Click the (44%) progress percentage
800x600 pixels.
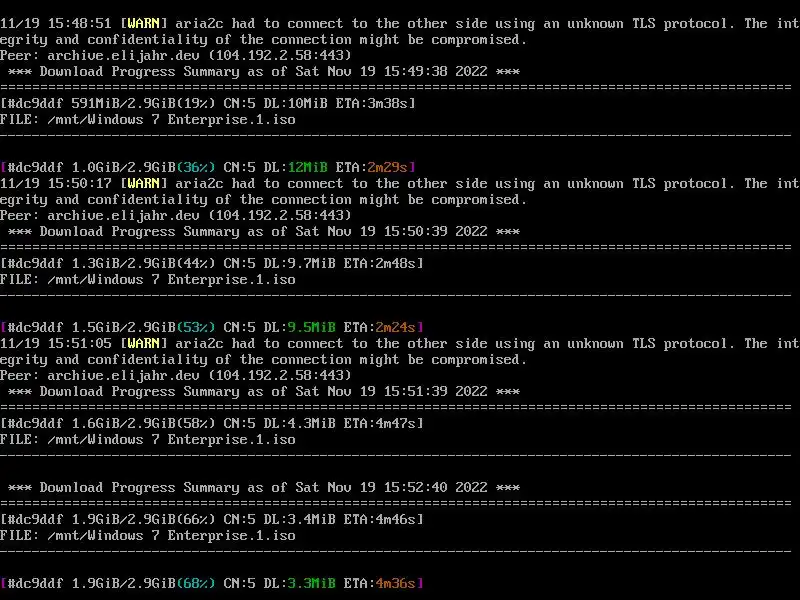click(195, 263)
